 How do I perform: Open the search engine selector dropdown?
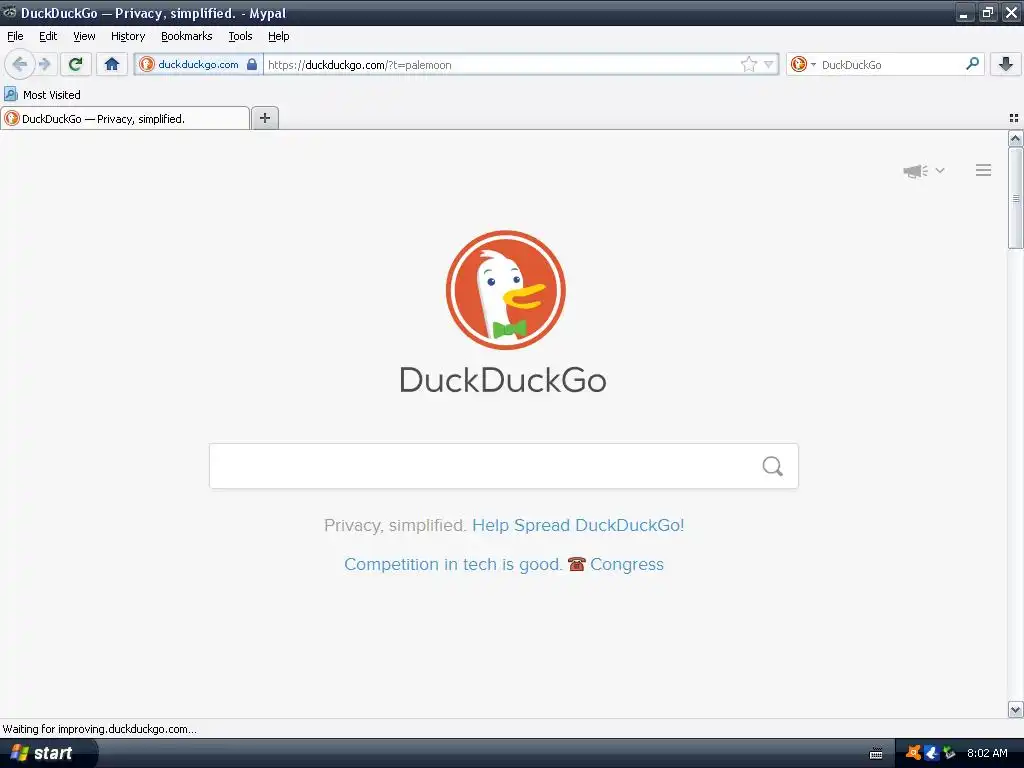[803, 64]
